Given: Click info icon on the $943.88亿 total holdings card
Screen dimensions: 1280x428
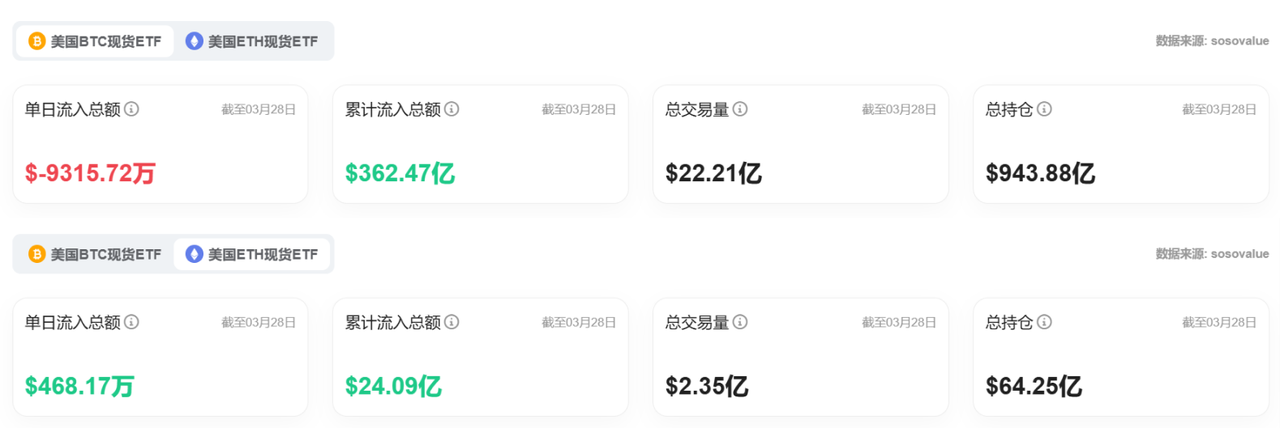Looking at the screenshot, I should pyautogui.click(x=1044, y=109).
